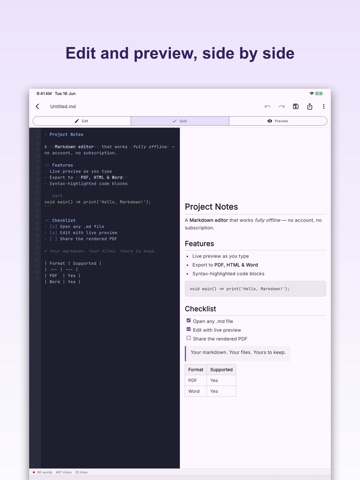Click the Format table header cell

196,370
